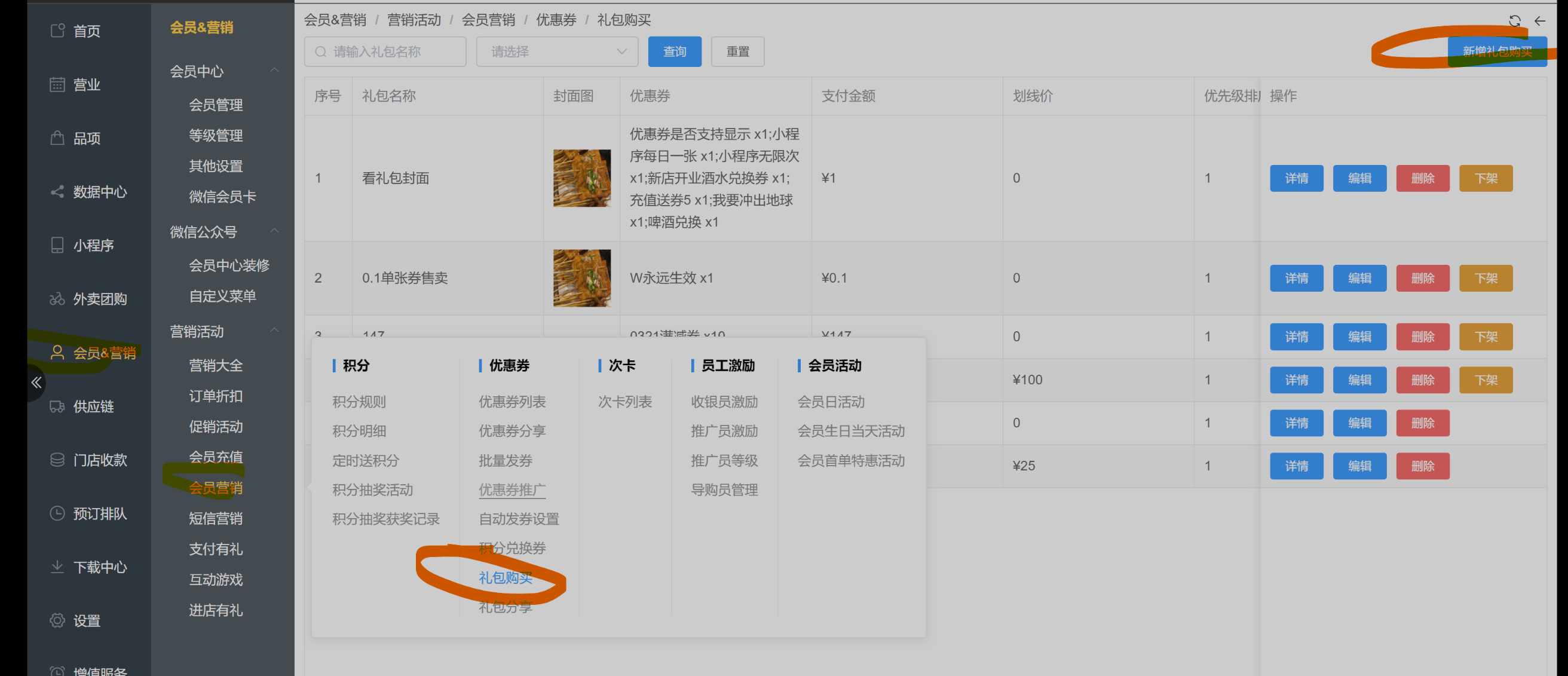The height and width of the screenshot is (676, 1568).
Task: Click 下架 in the ¥100 row
Action: click(1487, 380)
